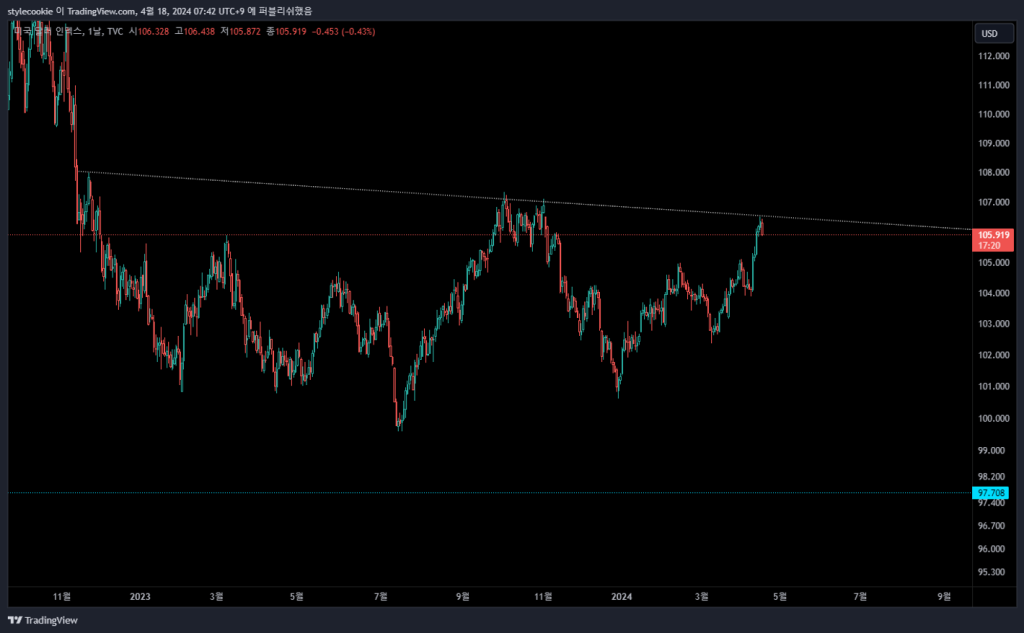Viewport: 1024px width, 633px height.
Task: Click the red 105.919 current price label
Action: tap(993, 235)
